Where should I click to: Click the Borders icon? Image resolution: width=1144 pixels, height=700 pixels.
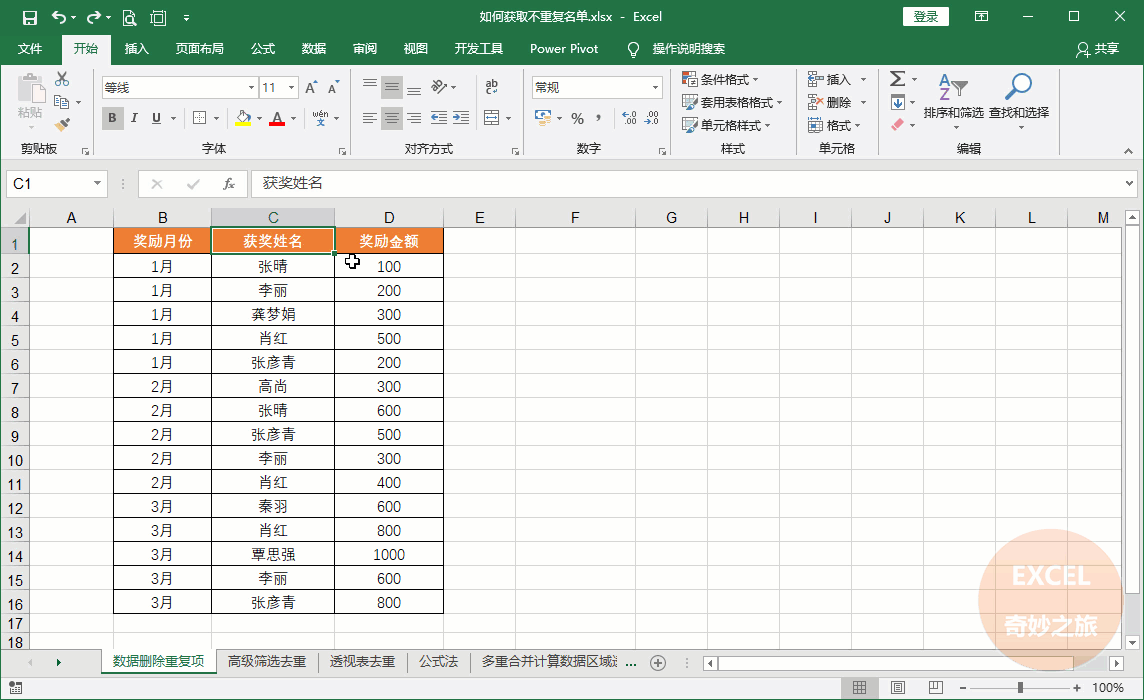tap(199, 118)
